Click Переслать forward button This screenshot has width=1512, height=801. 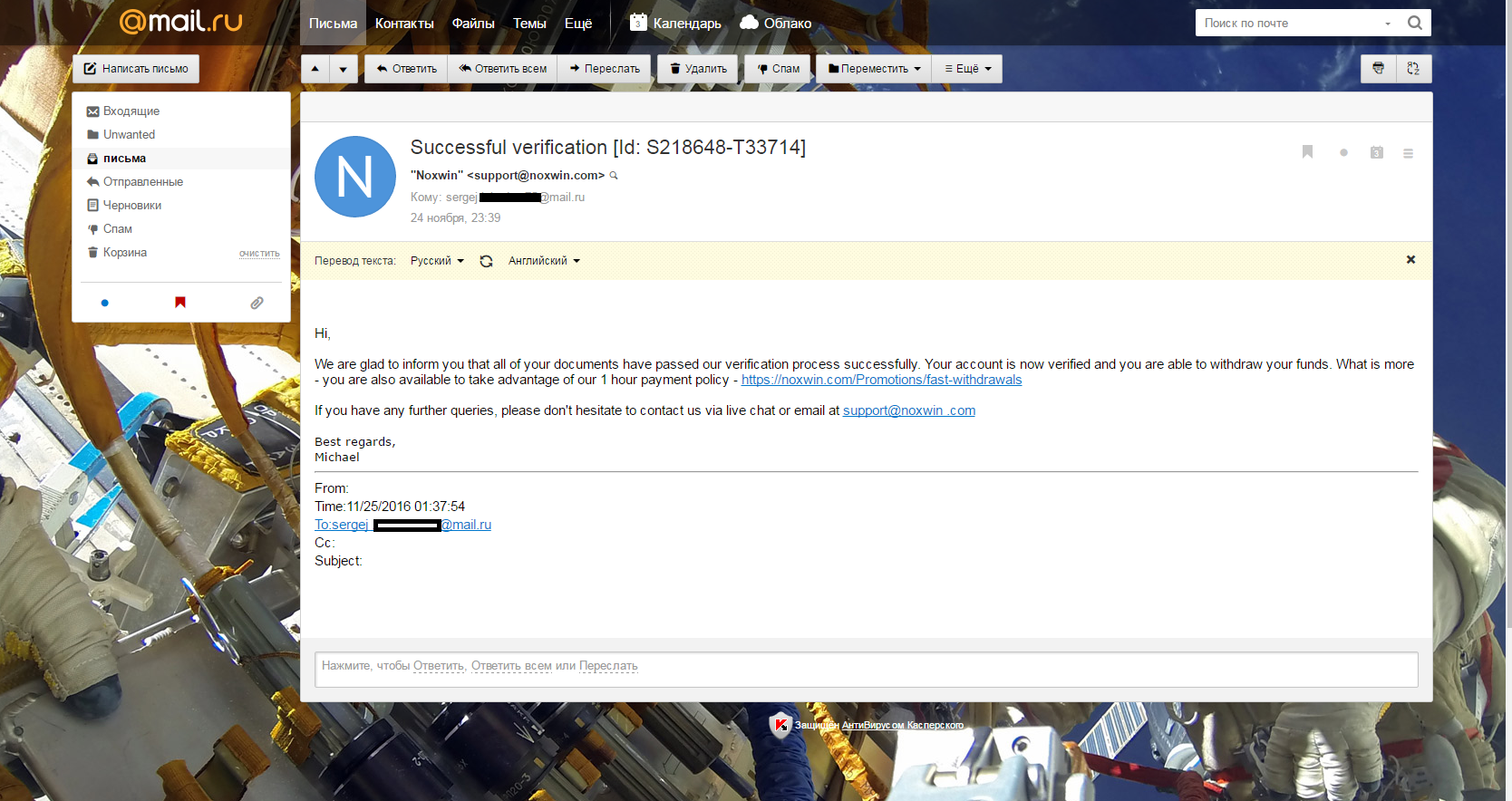[x=604, y=69]
